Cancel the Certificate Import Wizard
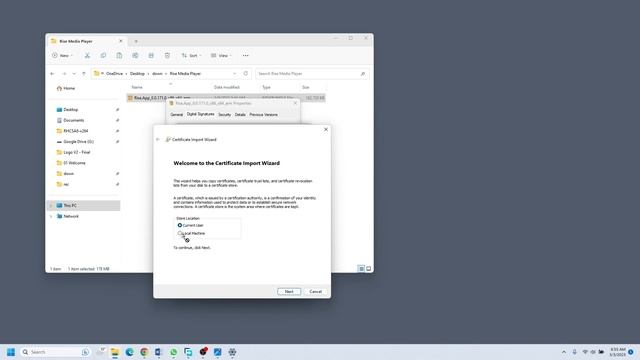 [x=316, y=291]
